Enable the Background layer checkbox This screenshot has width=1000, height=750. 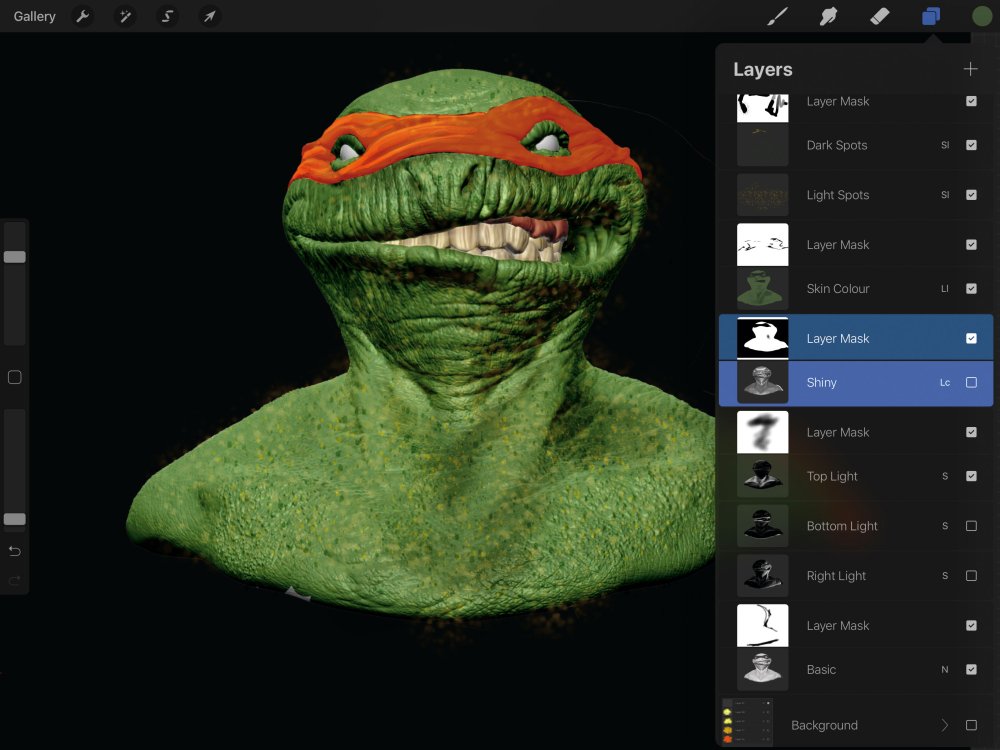coord(971,725)
